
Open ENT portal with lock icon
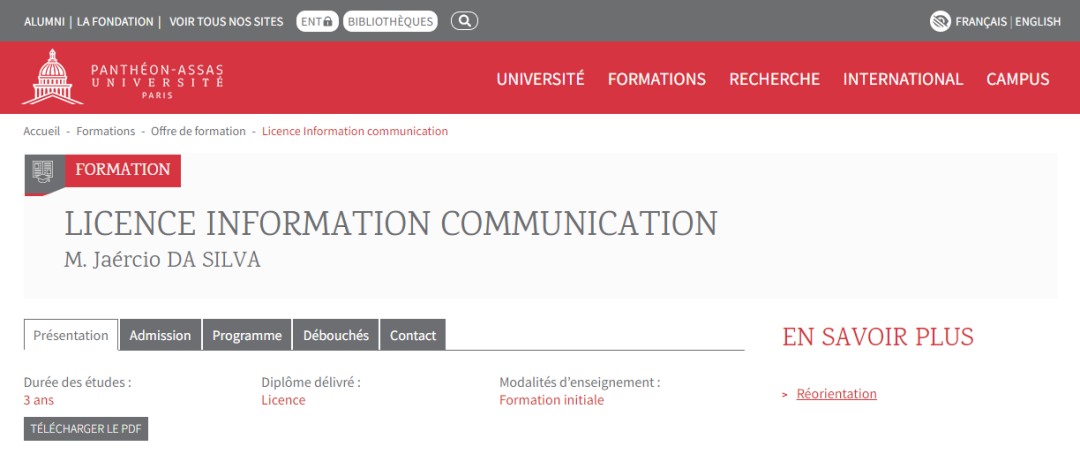pos(317,21)
